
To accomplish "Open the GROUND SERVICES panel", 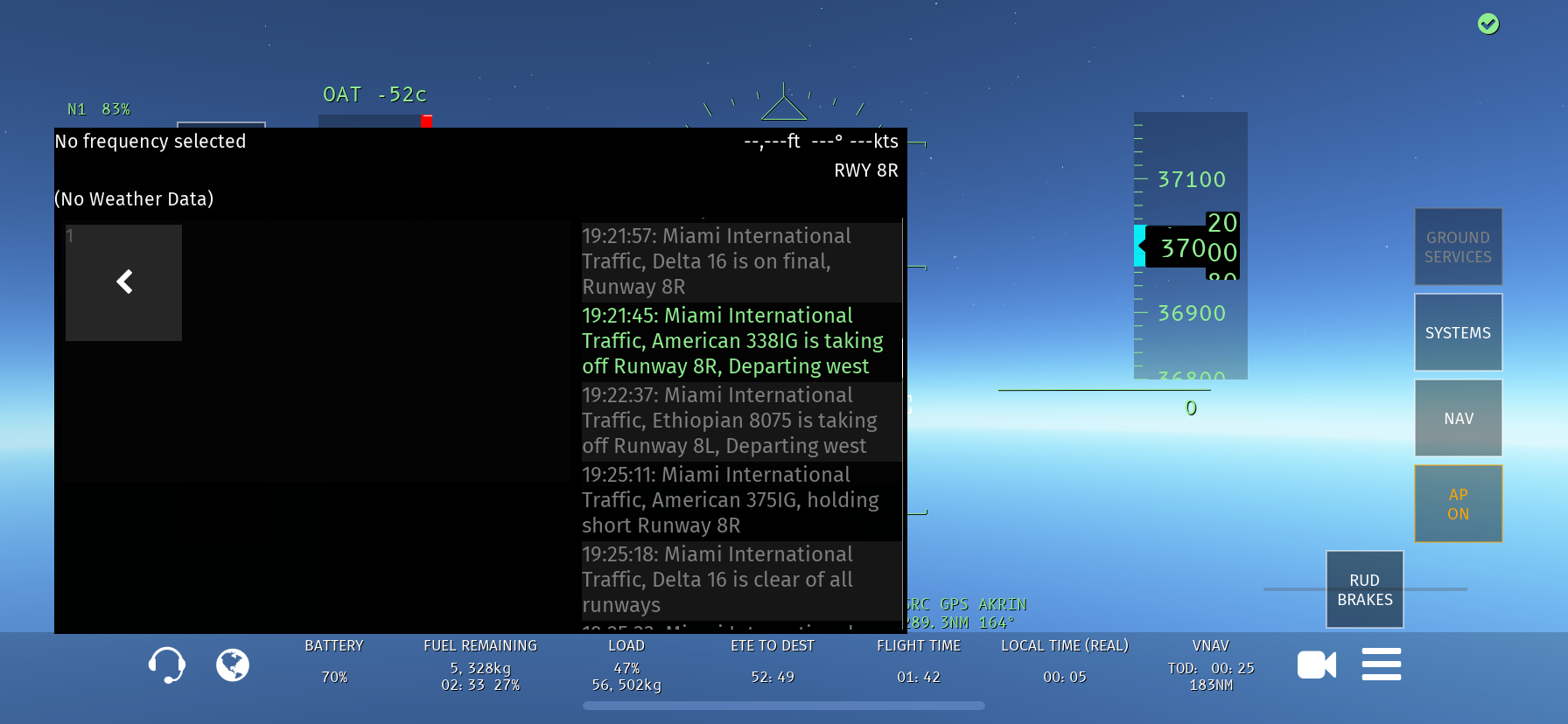I will [x=1459, y=247].
